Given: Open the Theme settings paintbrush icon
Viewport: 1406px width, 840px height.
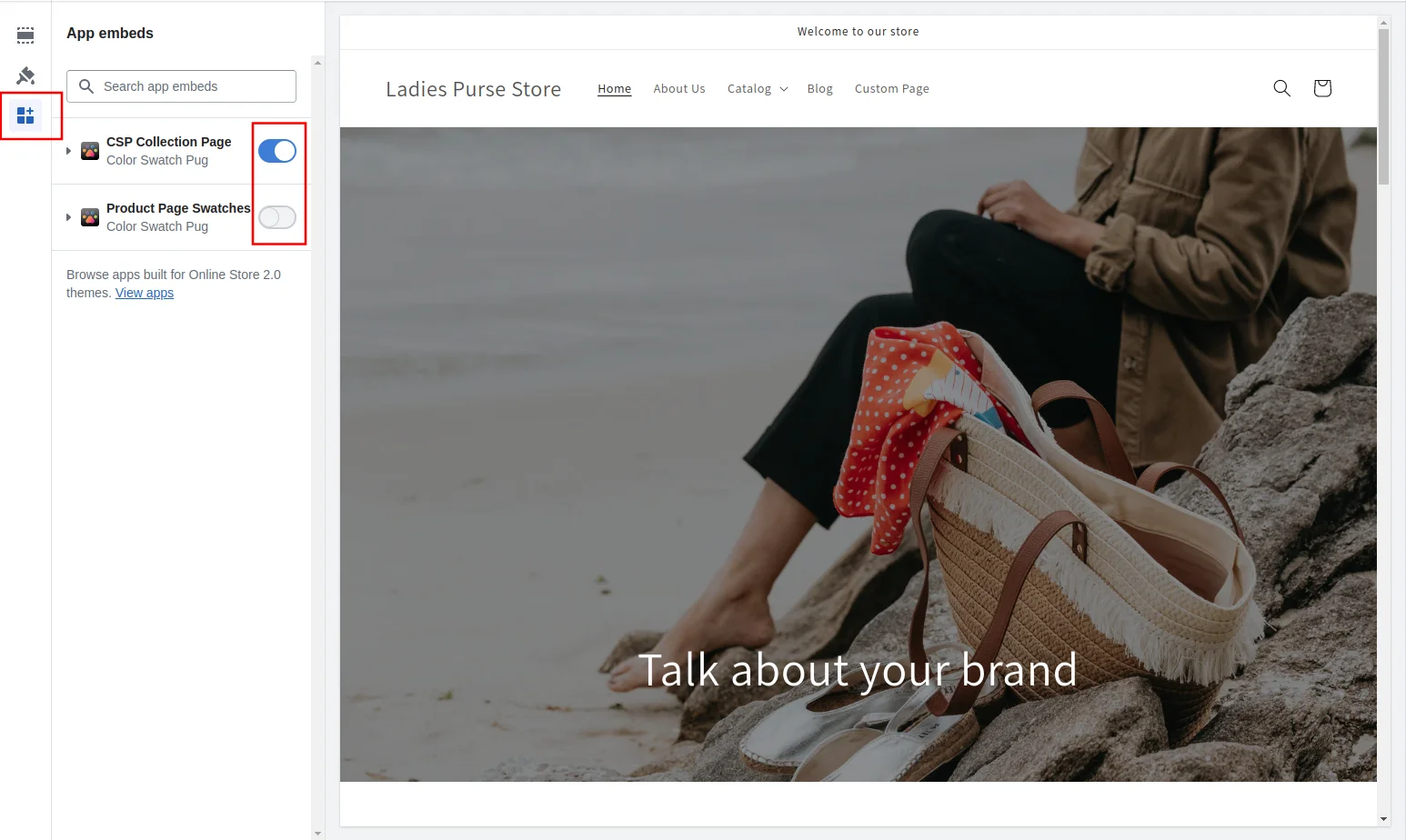Looking at the screenshot, I should 25,75.
